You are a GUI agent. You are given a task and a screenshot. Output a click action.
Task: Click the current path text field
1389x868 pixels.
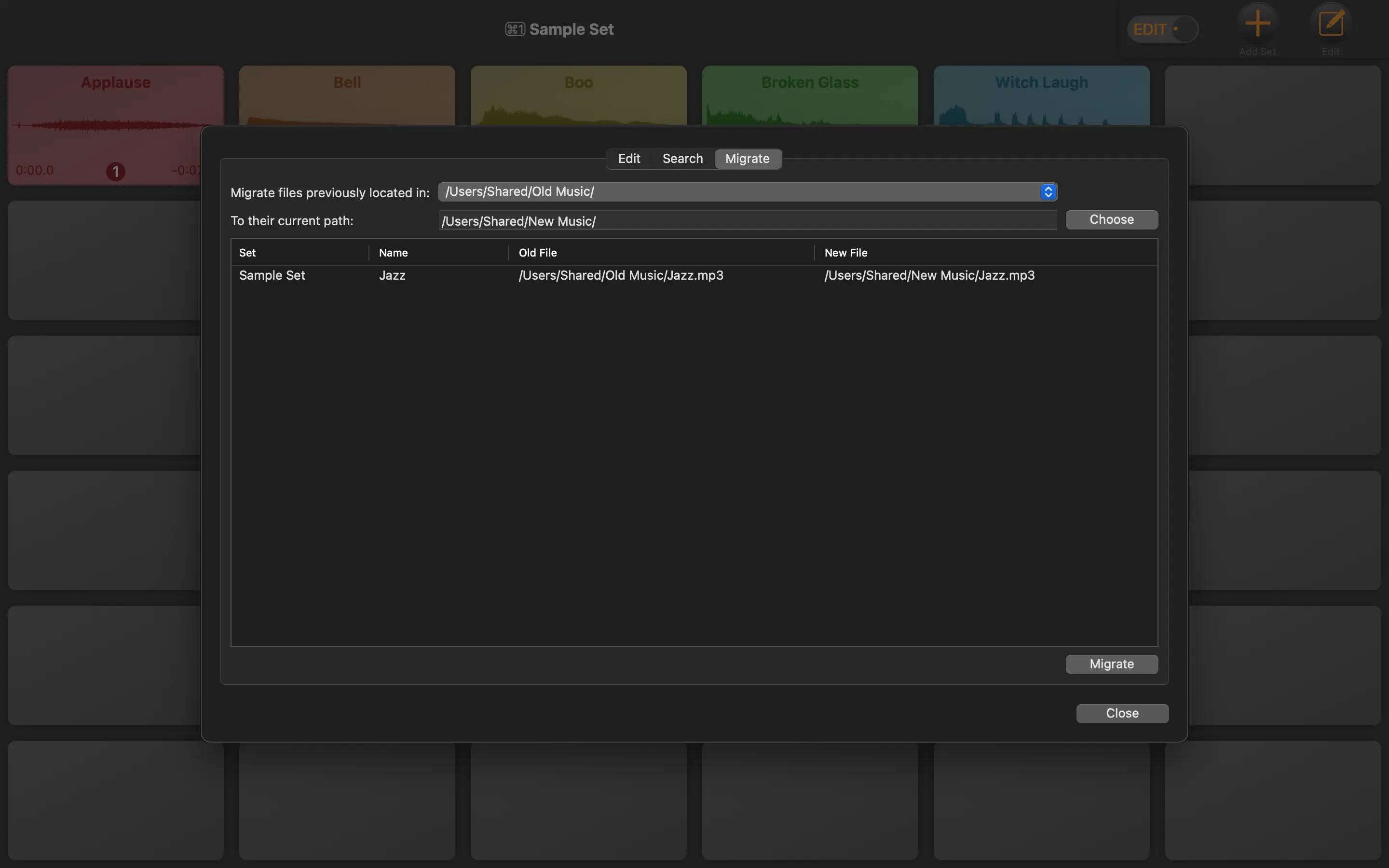tap(746, 220)
